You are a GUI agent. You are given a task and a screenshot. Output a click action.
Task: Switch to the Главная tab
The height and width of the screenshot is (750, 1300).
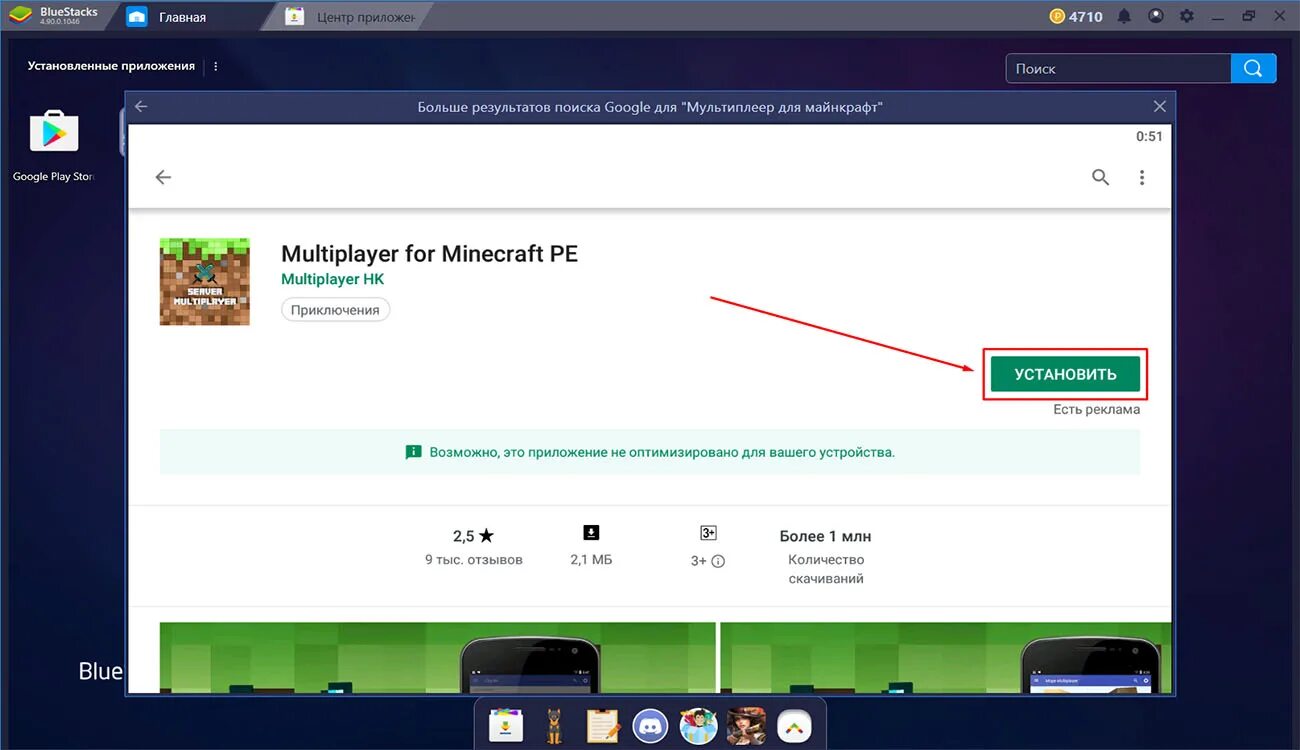point(183,17)
